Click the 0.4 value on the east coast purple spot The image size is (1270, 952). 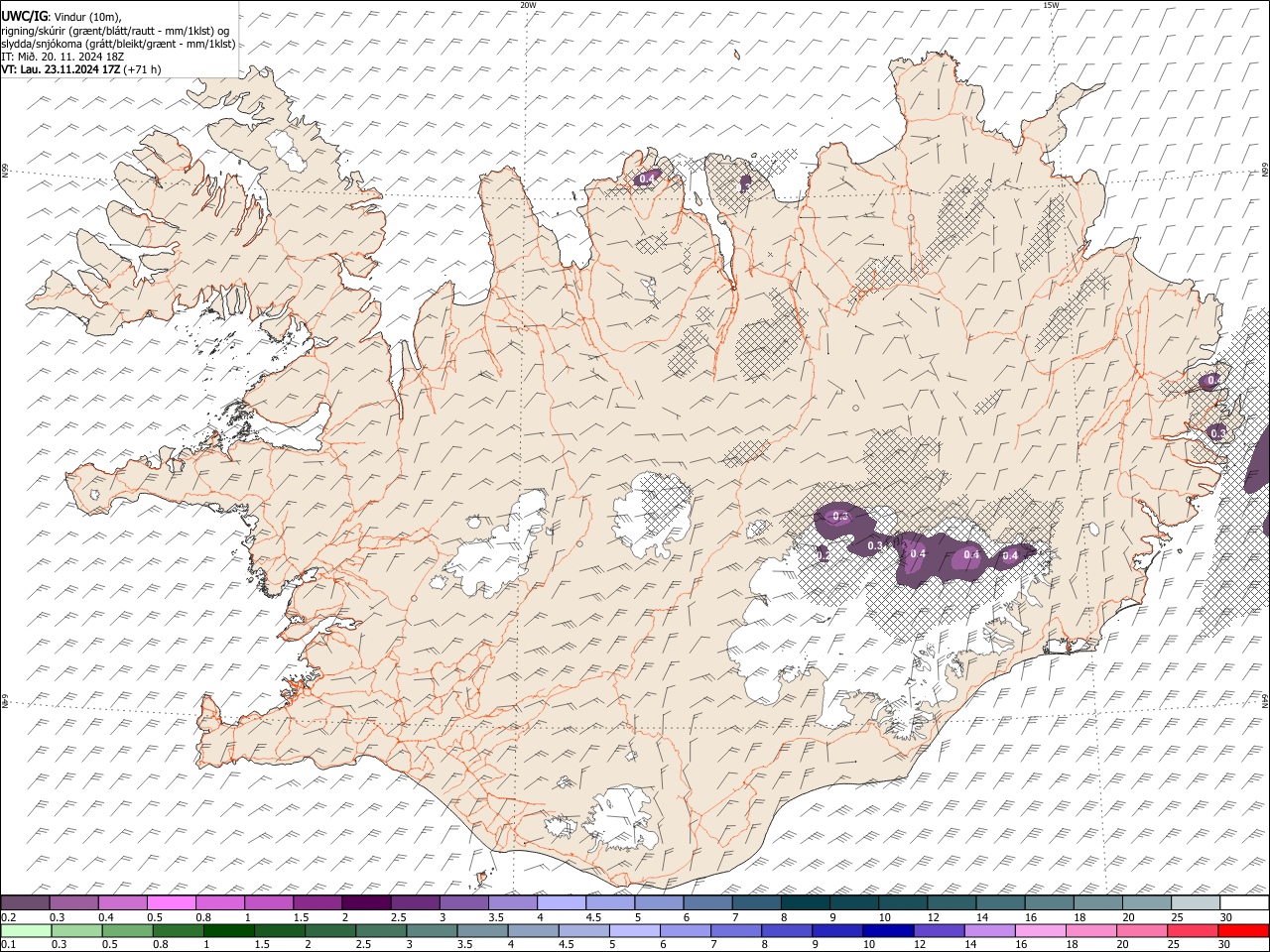pyautogui.click(x=1213, y=381)
